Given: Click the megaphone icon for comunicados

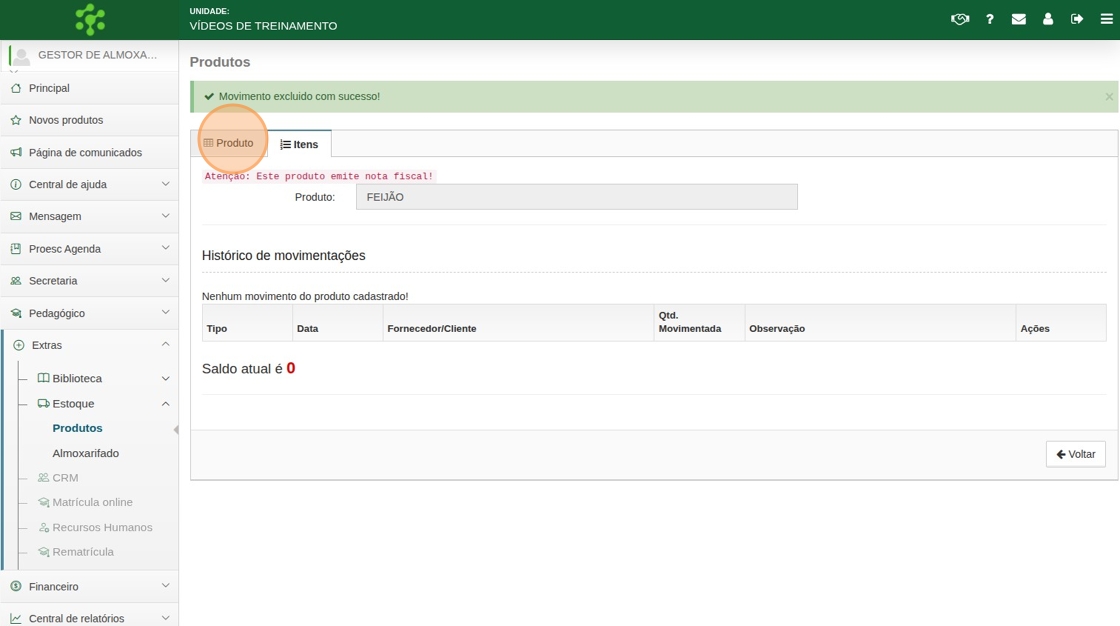Looking at the screenshot, I should 16,152.
